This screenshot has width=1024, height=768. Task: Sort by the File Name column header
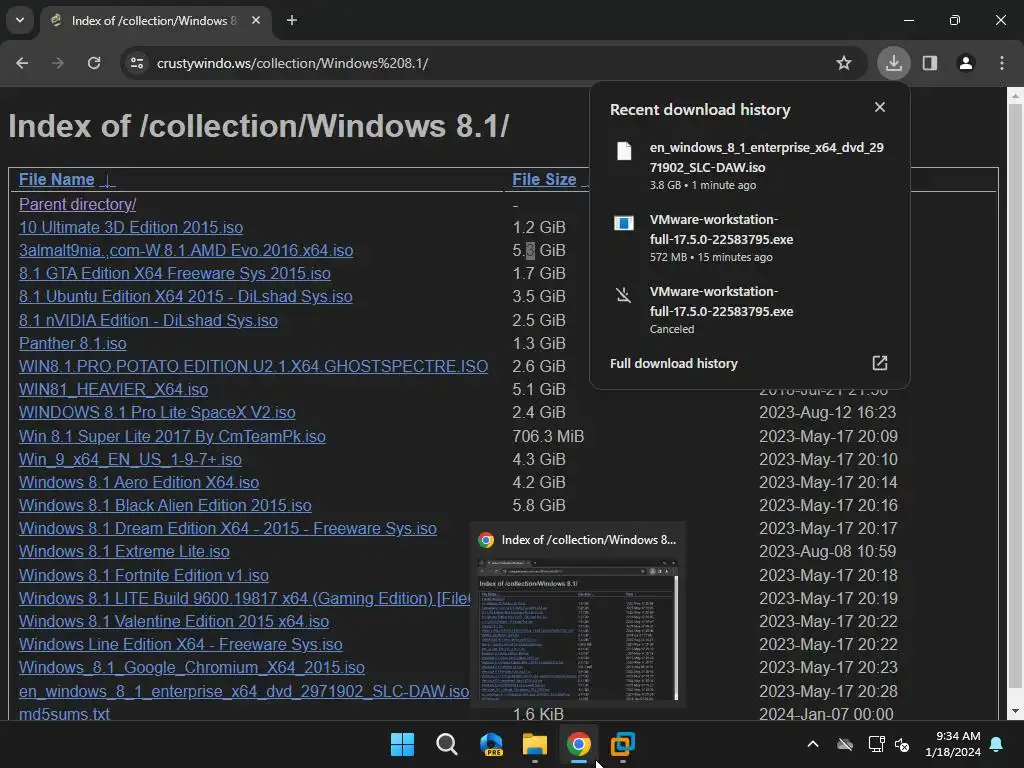pyautogui.click(x=57, y=180)
